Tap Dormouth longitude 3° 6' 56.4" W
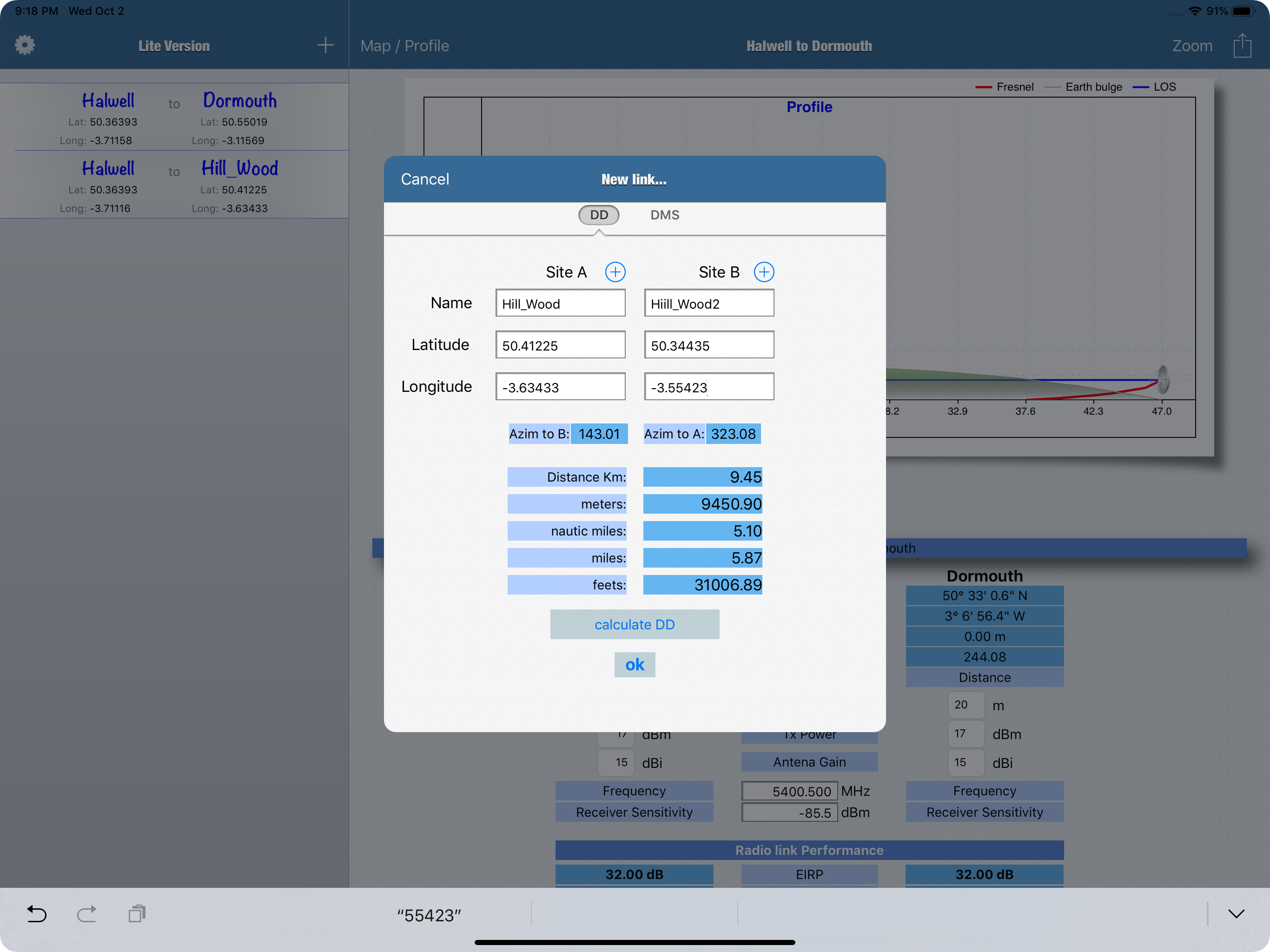The width and height of the screenshot is (1270, 952). [x=985, y=616]
